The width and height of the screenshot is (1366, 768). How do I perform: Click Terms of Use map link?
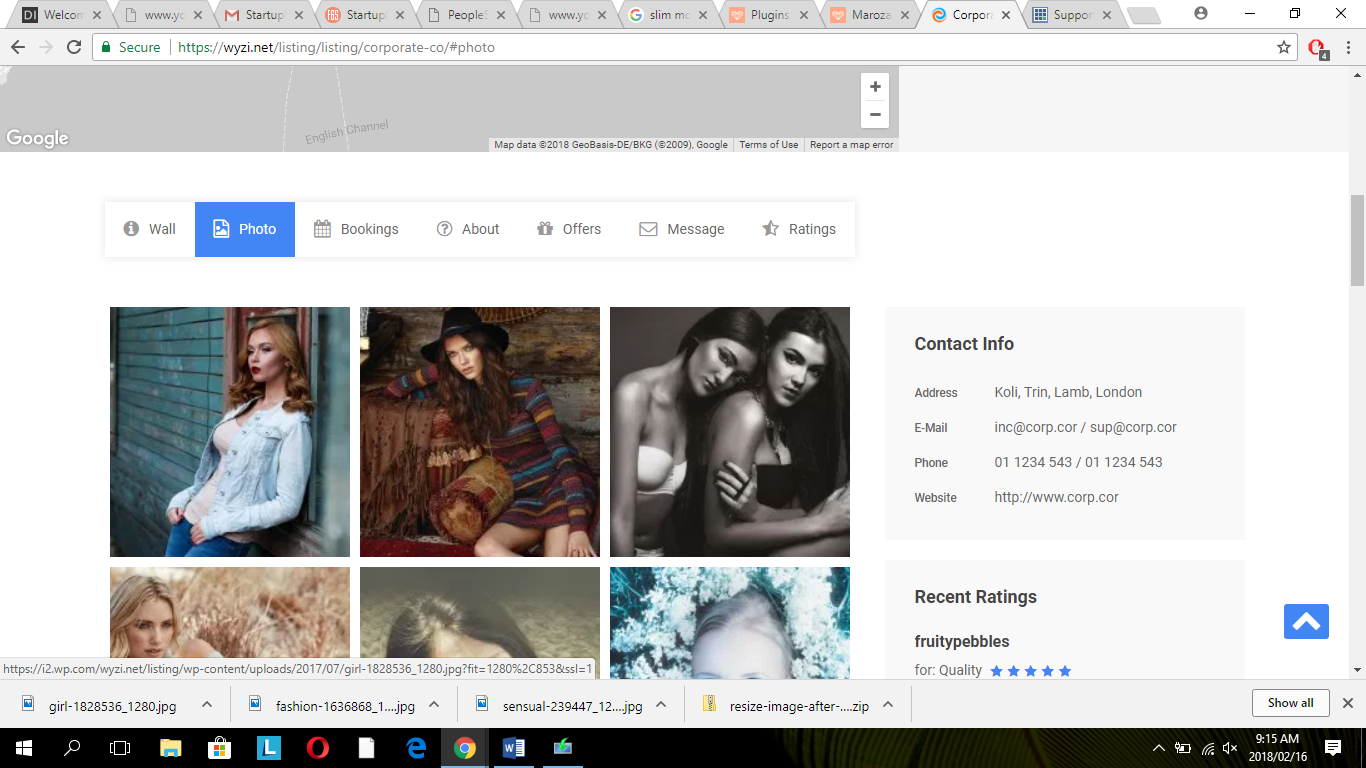tap(768, 145)
